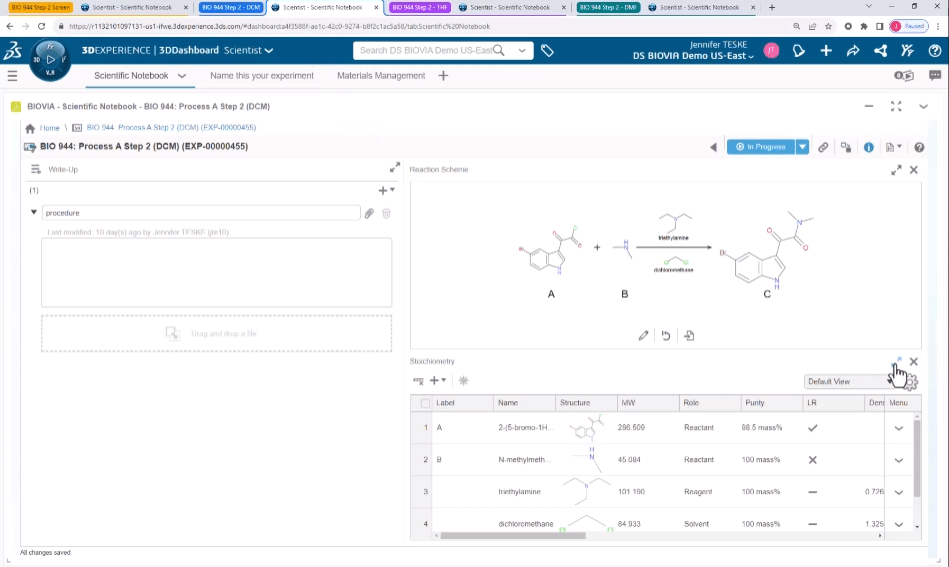Screen dimensions: 949x567
Task: Open the add-section plus dropdown in Write-Up
Action: [x=387, y=191]
